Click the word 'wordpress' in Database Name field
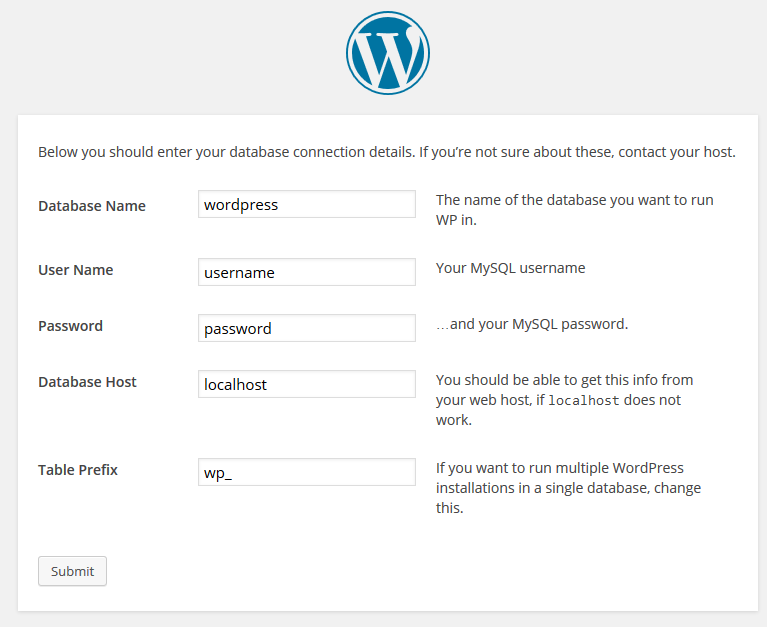The height and width of the screenshot is (627, 767). (241, 205)
